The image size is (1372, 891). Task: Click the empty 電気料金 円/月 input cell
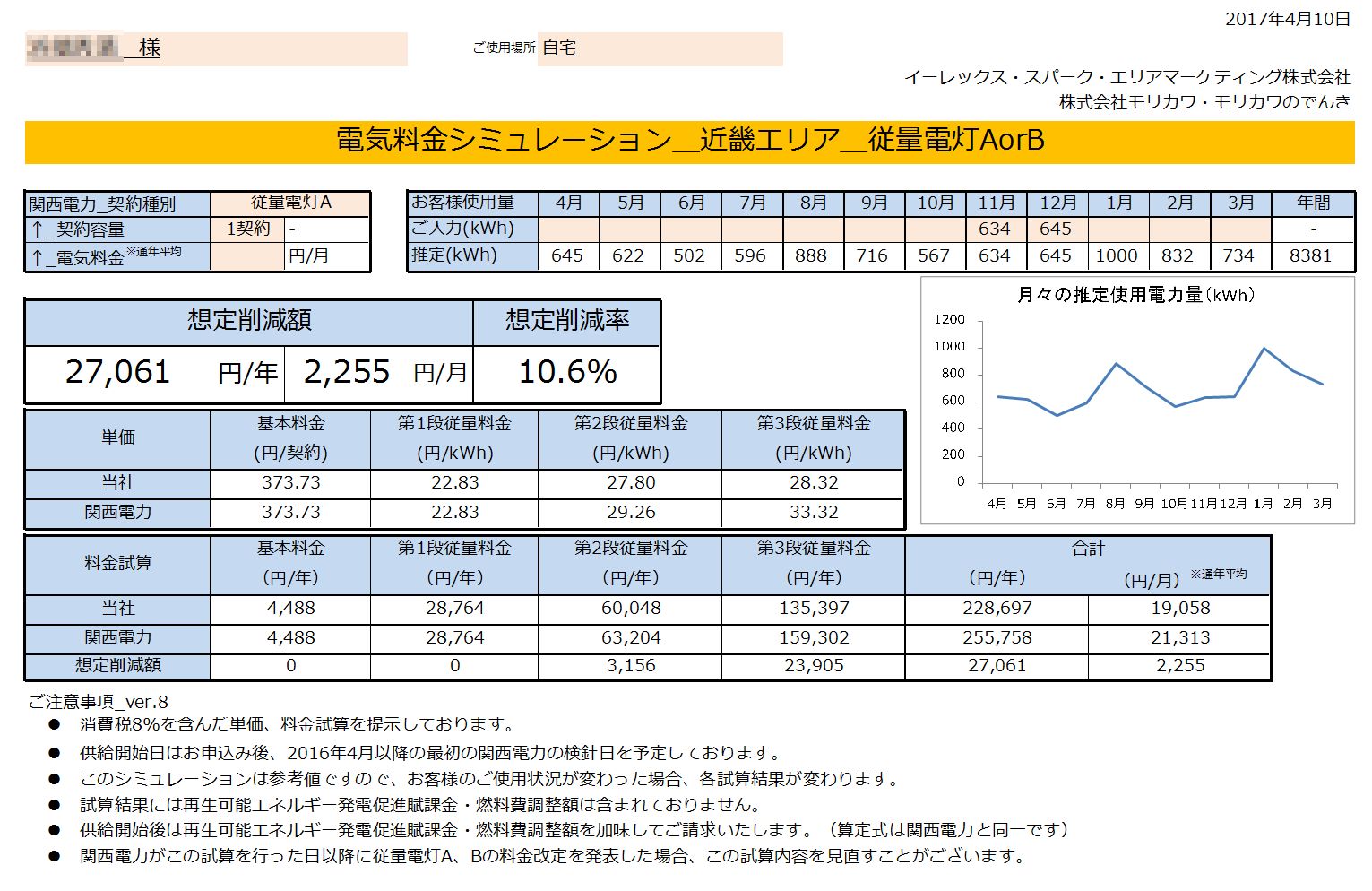[x=248, y=256]
